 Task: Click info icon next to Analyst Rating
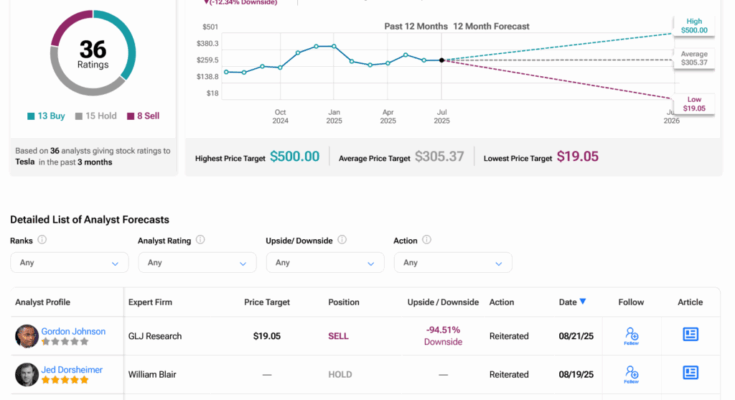click(x=200, y=240)
